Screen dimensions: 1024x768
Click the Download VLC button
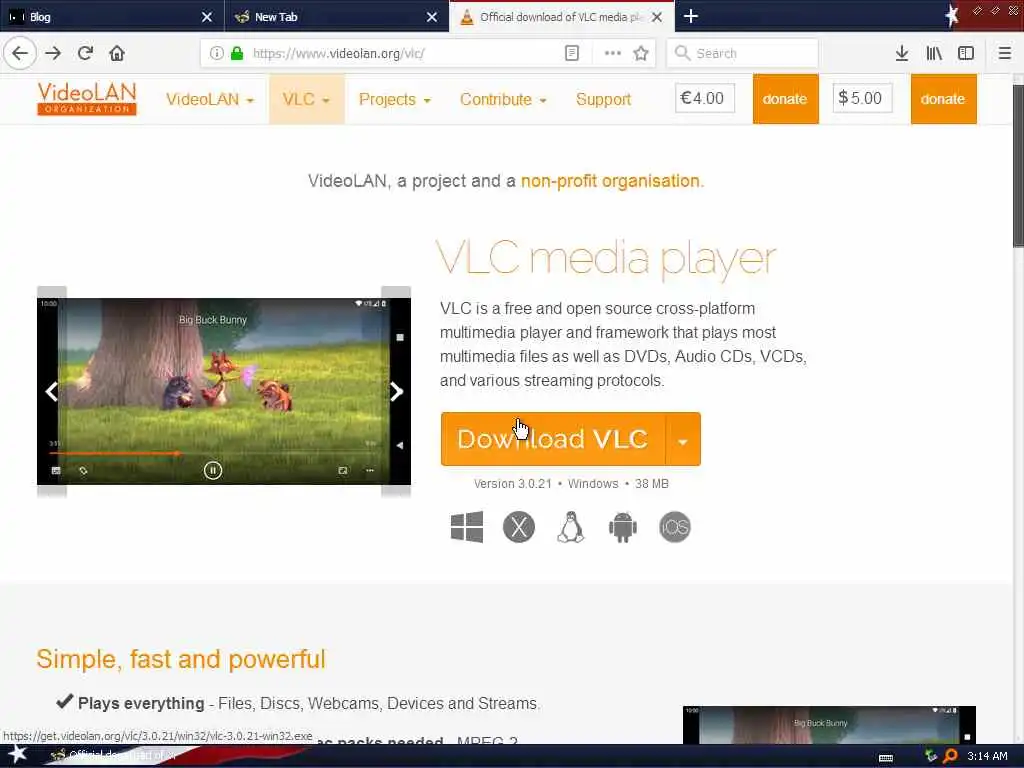(x=553, y=439)
